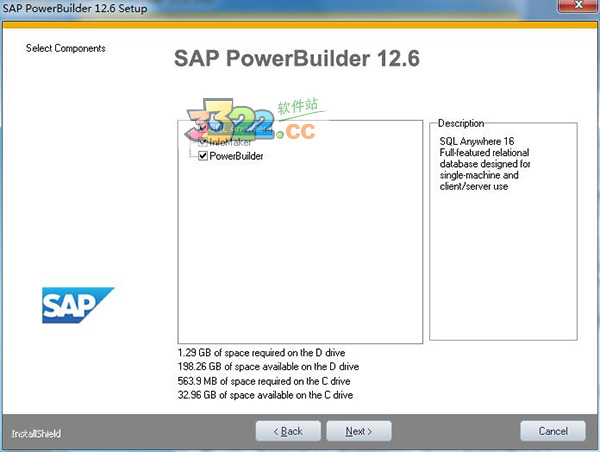Go back with the Back button
This screenshot has height=452, width=600.
coord(288,431)
